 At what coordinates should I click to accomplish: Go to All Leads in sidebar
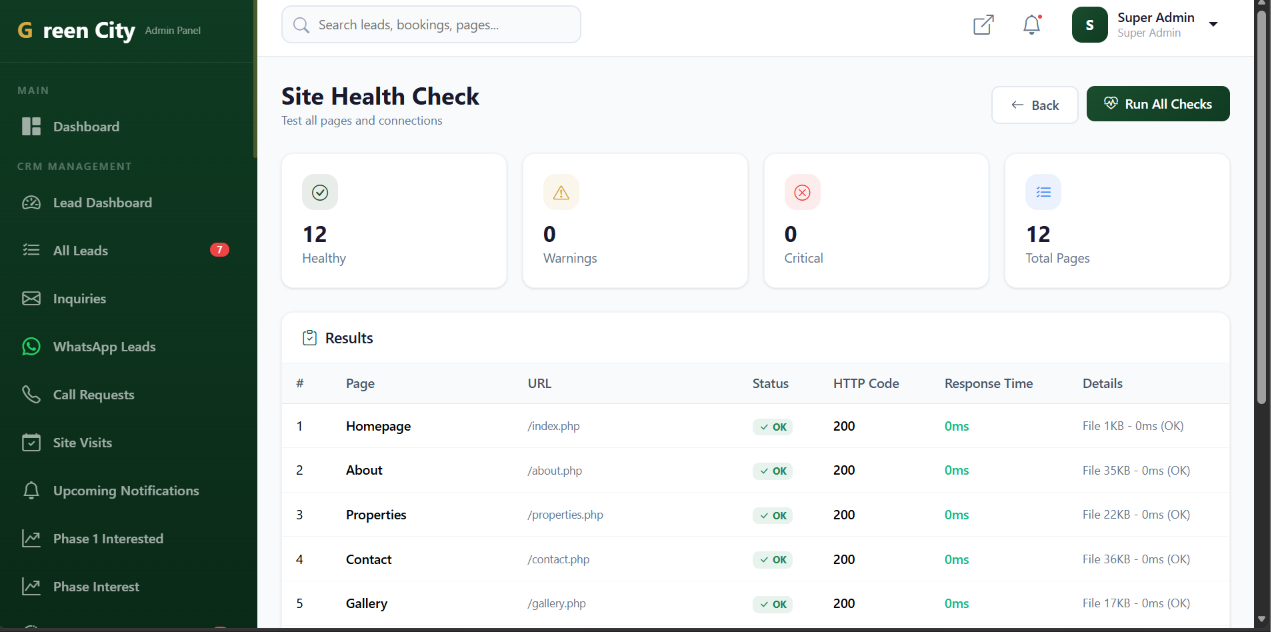(127, 250)
